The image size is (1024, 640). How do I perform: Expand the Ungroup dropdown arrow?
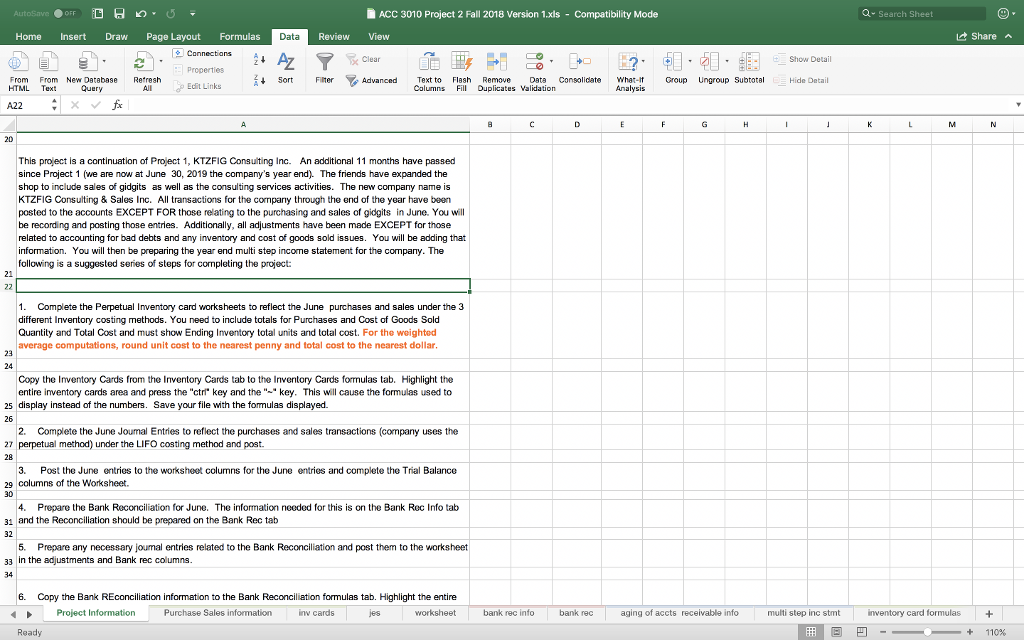[x=728, y=61]
